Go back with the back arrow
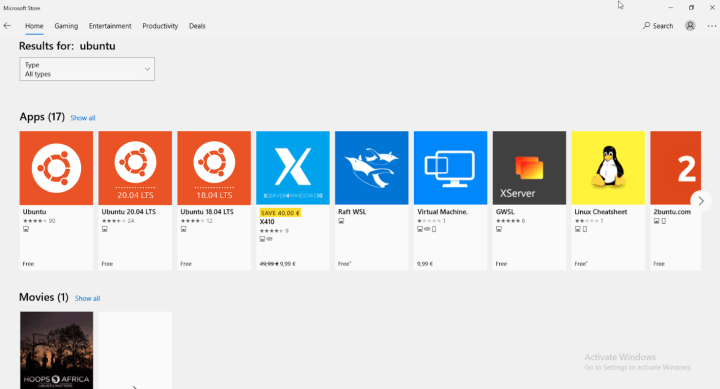 click(x=7, y=26)
